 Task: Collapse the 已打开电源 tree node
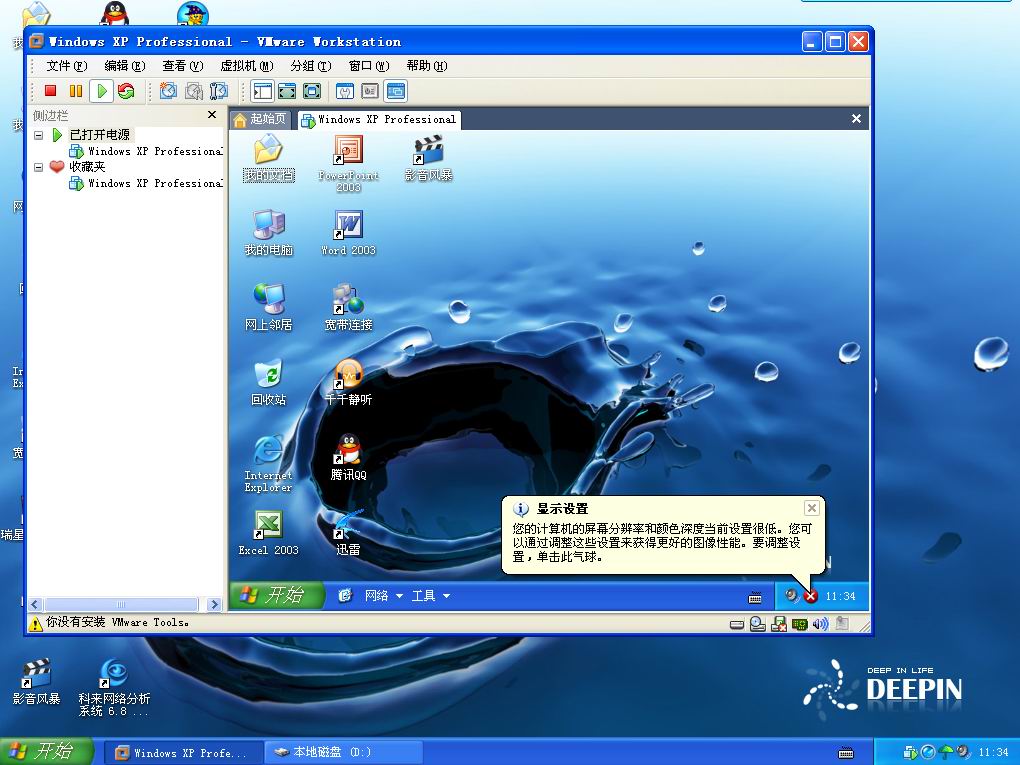(x=39, y=135)
